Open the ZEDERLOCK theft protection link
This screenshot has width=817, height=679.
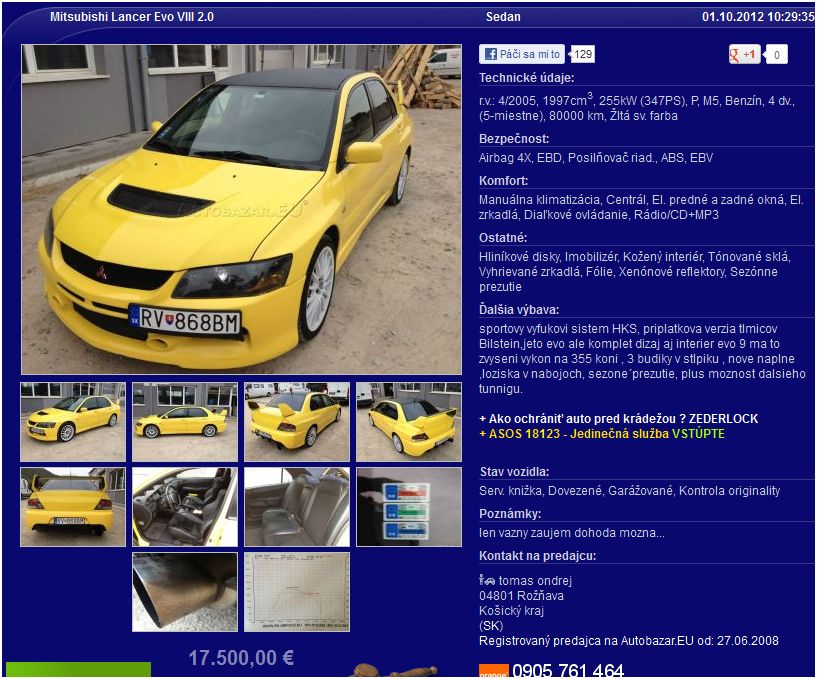[618, 419]
